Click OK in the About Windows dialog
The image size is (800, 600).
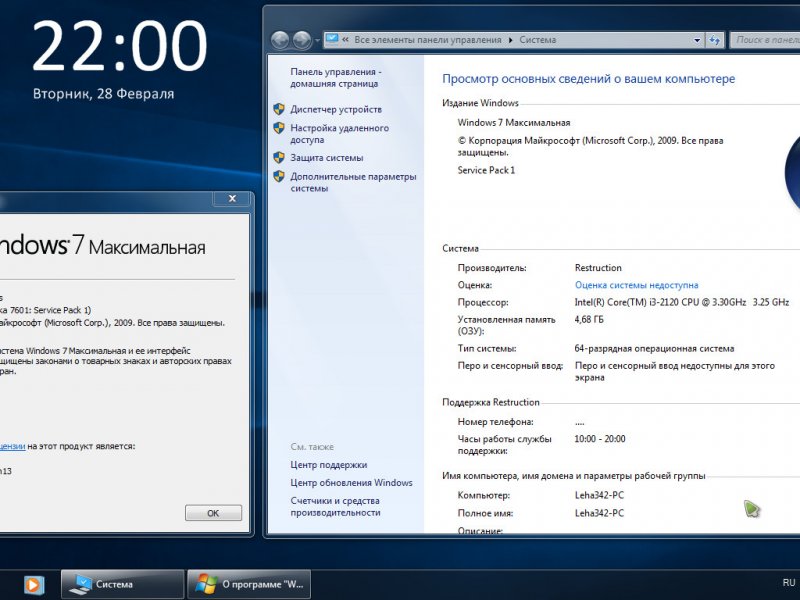coord(213,513)
